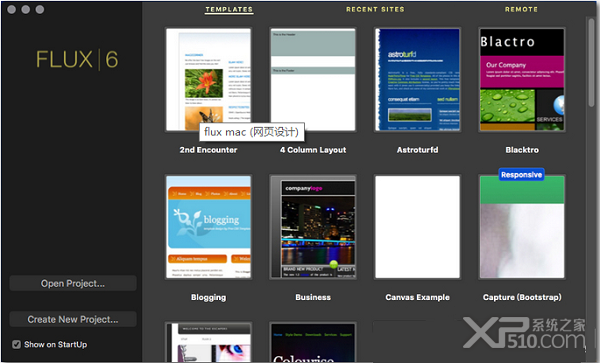Select the 2nd Encounter template thumbnail
The height and width of the screenshot is (363, 600).
[209, 80]
